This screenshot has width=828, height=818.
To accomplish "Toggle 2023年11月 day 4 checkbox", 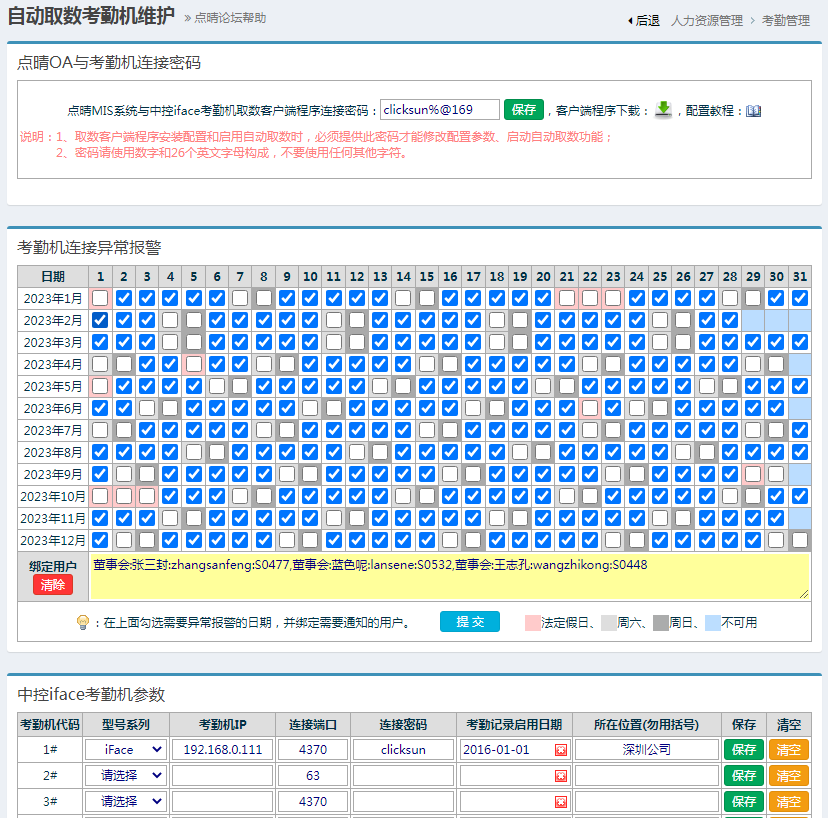I will [x=170, y=518].
